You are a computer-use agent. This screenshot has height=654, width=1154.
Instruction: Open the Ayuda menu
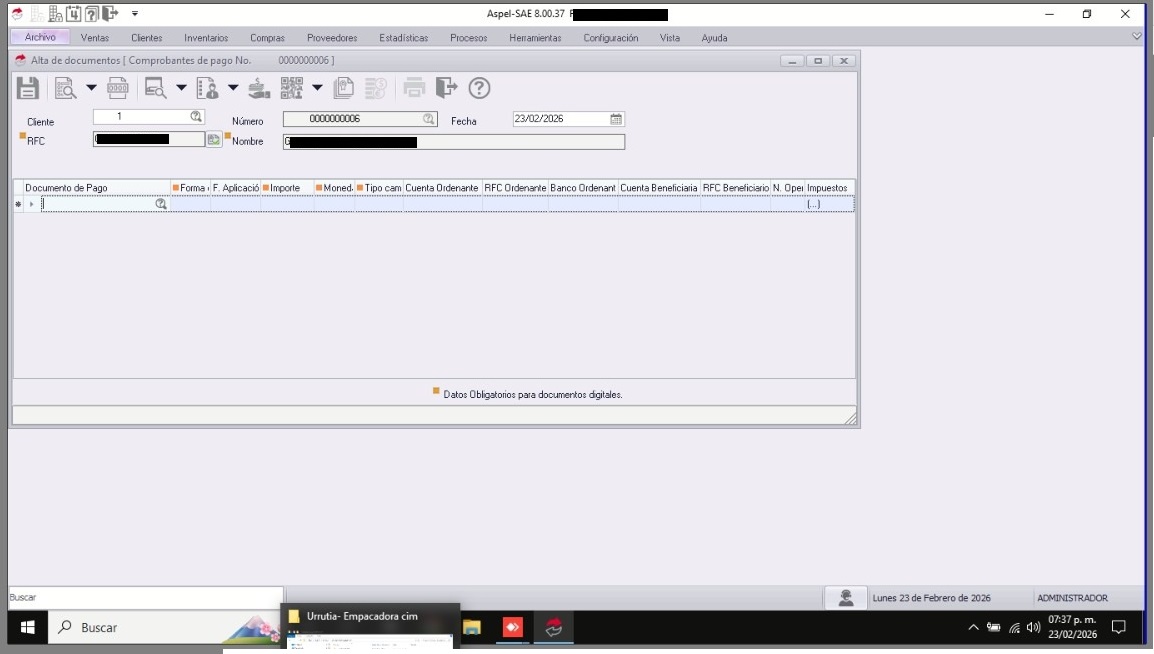point(714,38)
